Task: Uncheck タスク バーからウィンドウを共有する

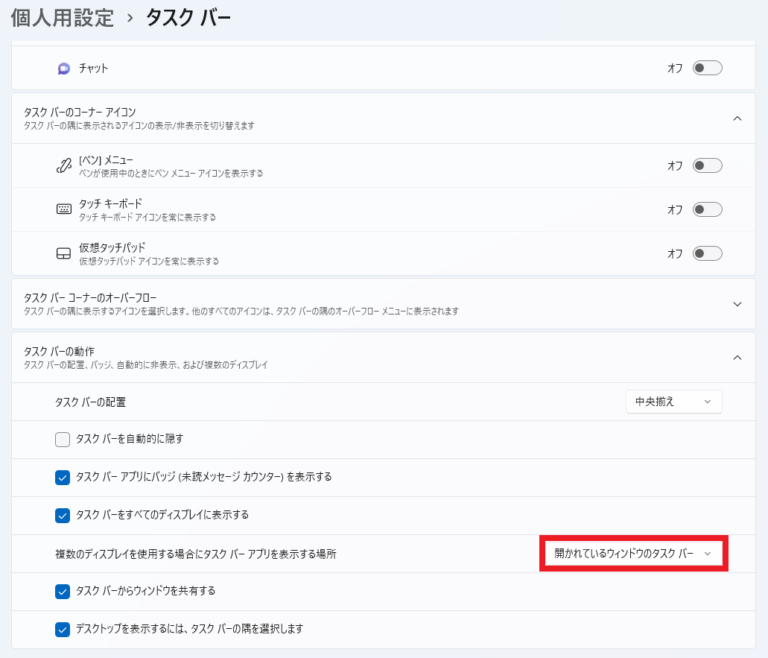Action: pyautogui.click(x=62, y=591)
